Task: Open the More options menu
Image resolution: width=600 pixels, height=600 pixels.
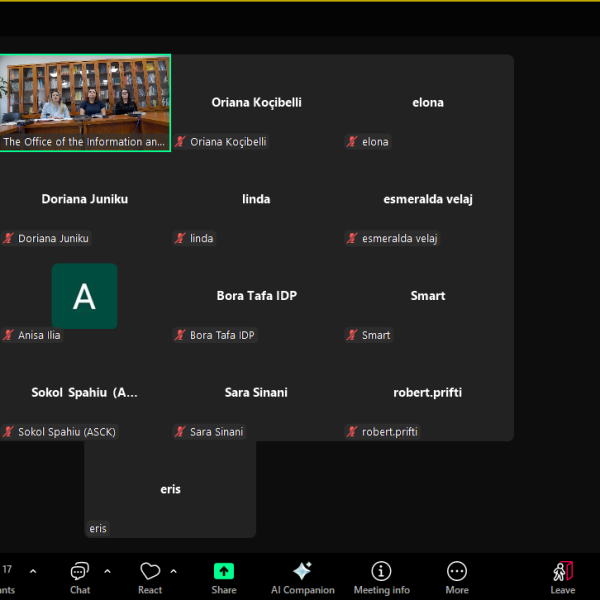Action: point(457,572)
